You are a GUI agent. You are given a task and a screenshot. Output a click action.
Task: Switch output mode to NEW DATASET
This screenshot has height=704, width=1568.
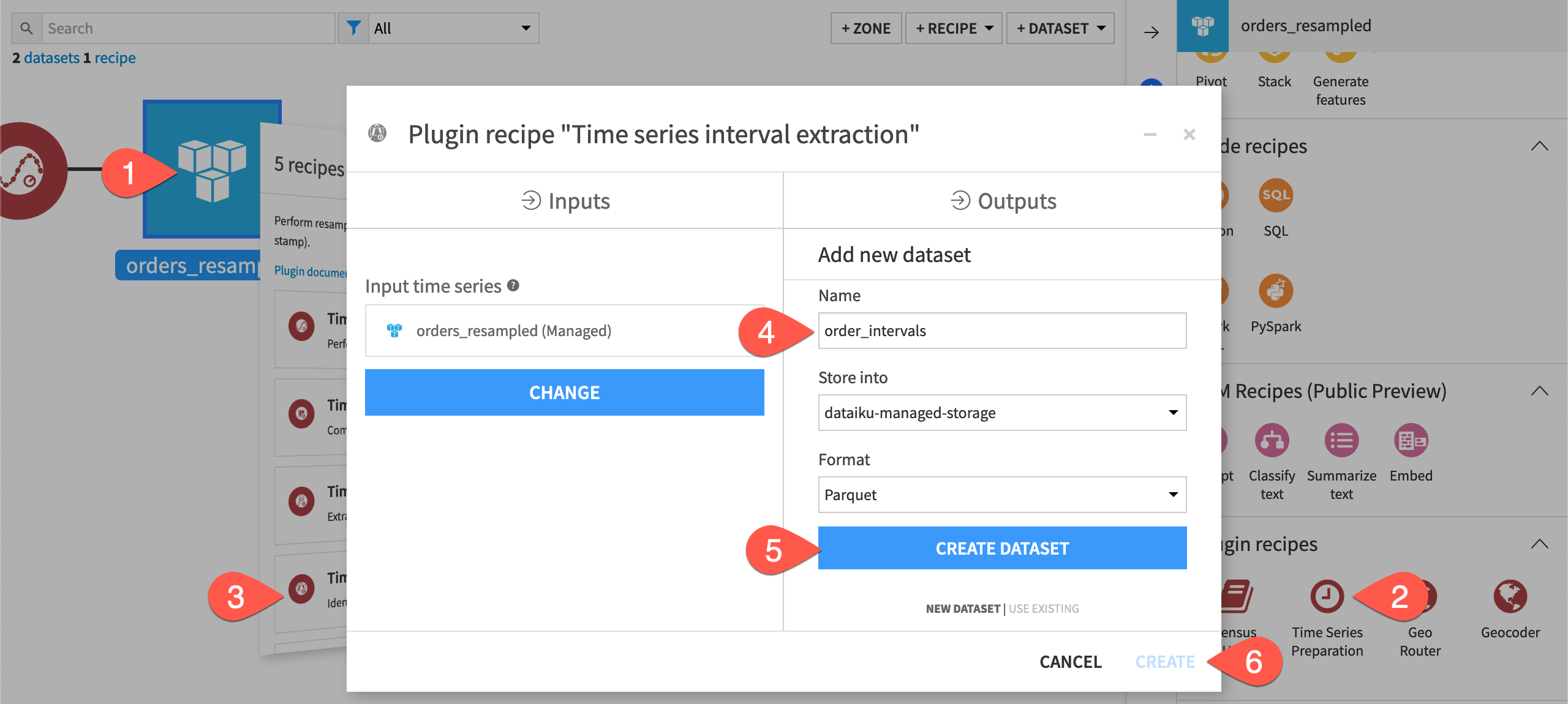(x=962, y=609)
